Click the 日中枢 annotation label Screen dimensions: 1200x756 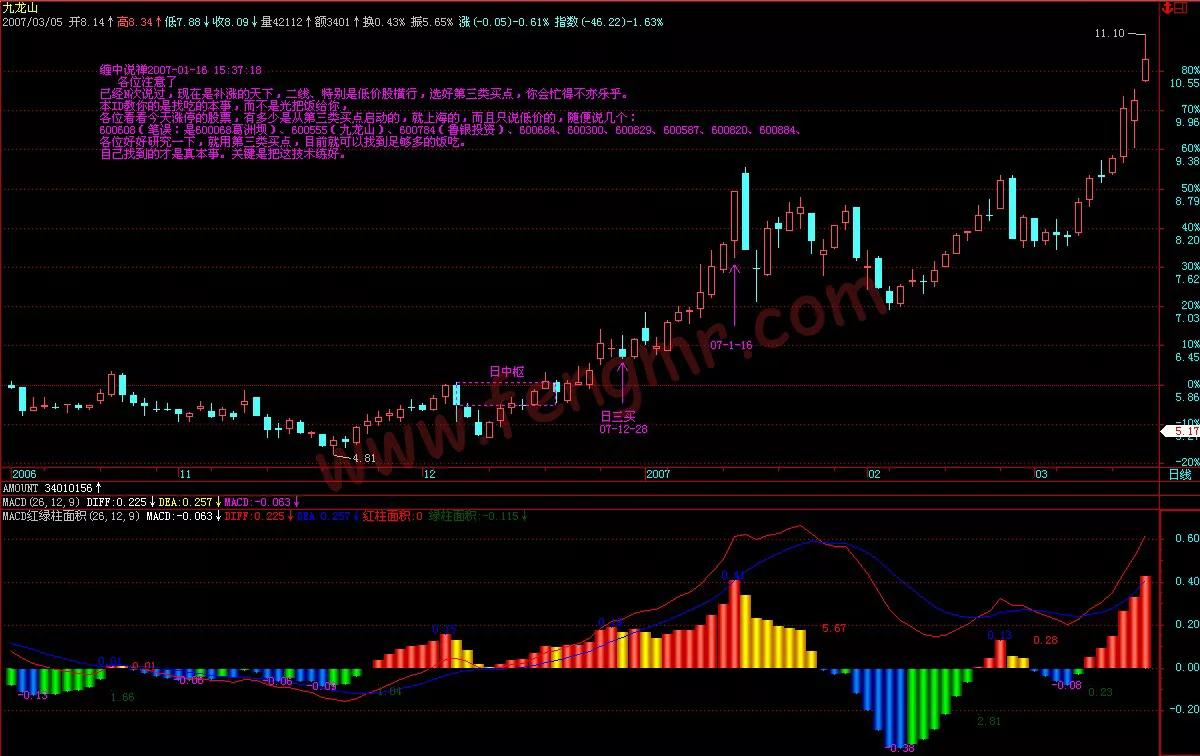click(x=506, y=372)
